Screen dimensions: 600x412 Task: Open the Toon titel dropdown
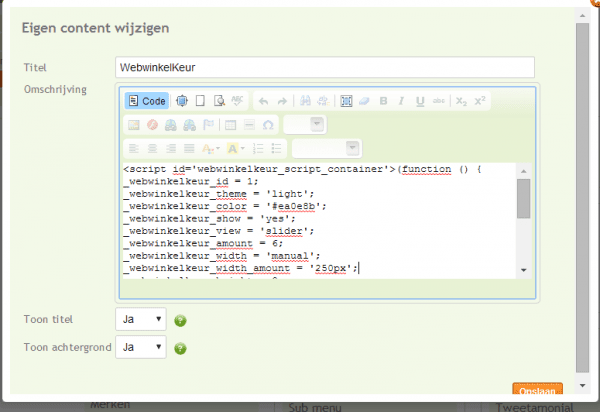pos(141,320)
